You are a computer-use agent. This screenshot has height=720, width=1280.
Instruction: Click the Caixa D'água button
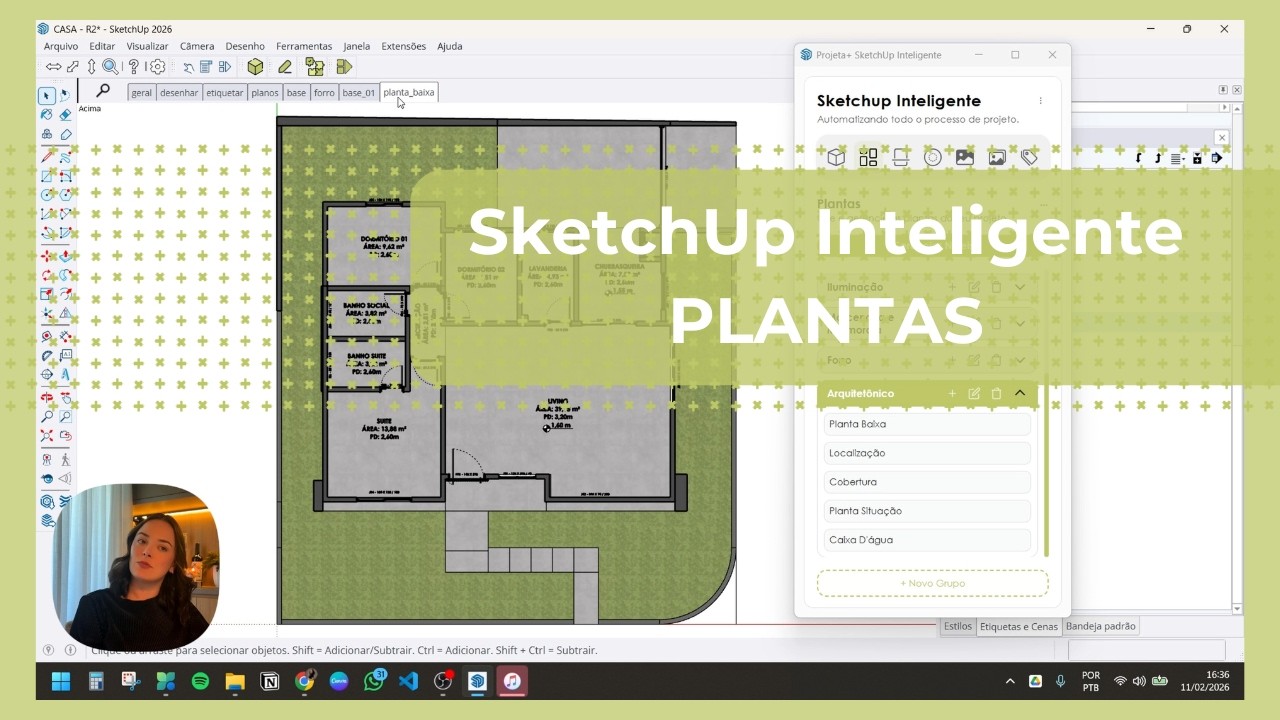click(x=927, y=540)
